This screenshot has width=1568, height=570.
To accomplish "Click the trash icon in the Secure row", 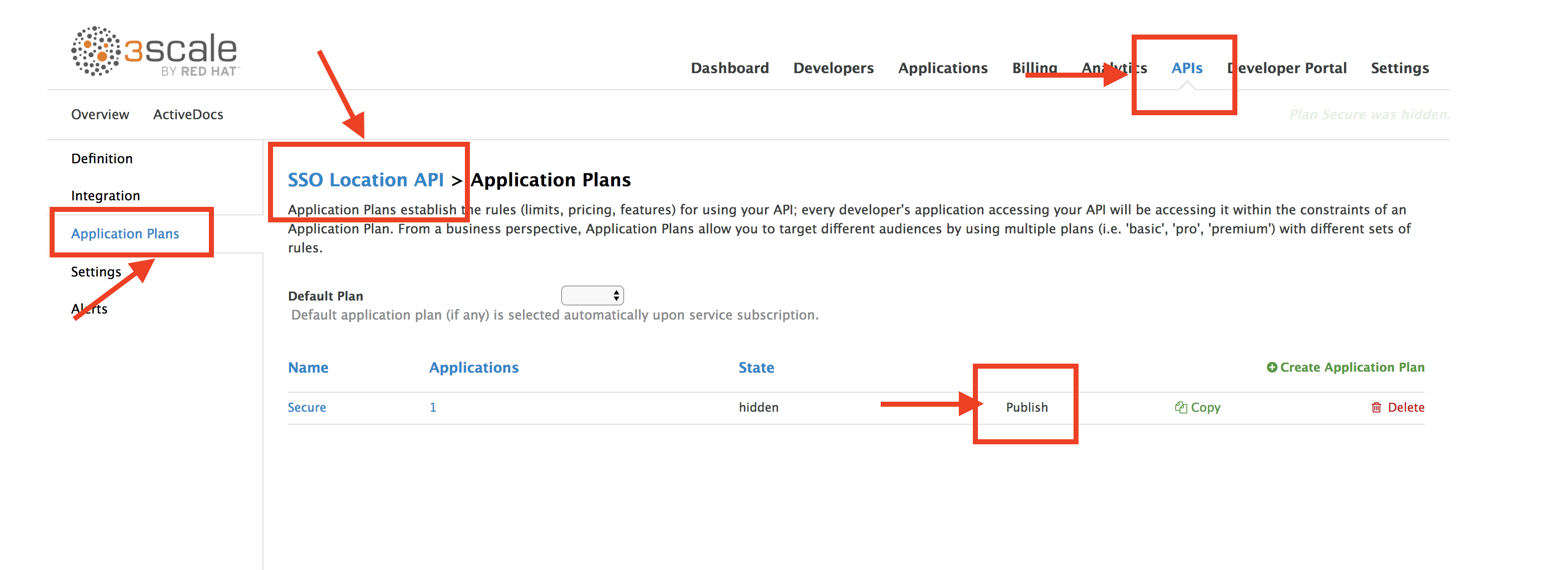I will [x=1376, y=408].
